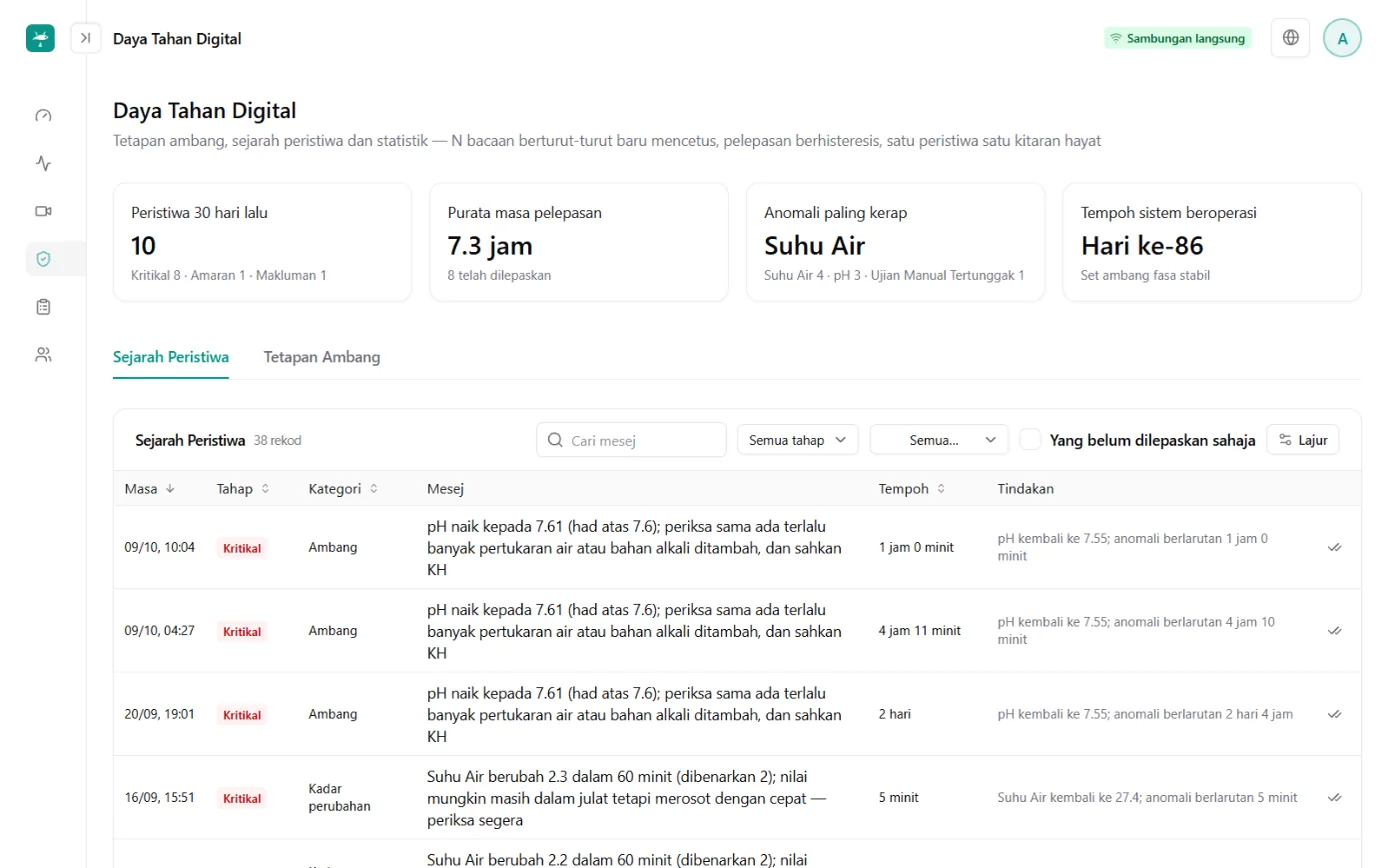Click the 2 hari duration cell
1388x868 pixels.
pos(895,714)
